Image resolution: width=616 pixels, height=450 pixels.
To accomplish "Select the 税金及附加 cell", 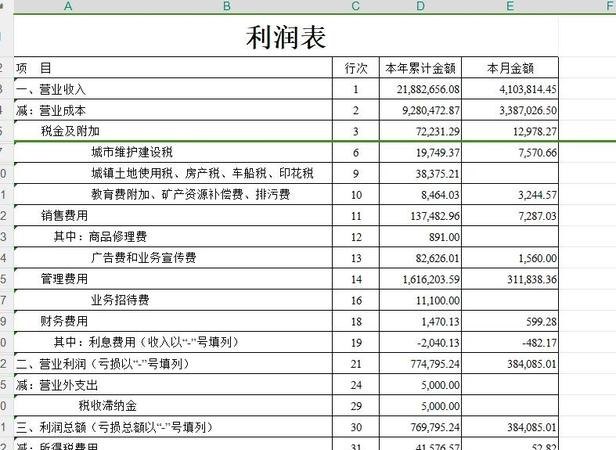I will [x=173, y=131].
